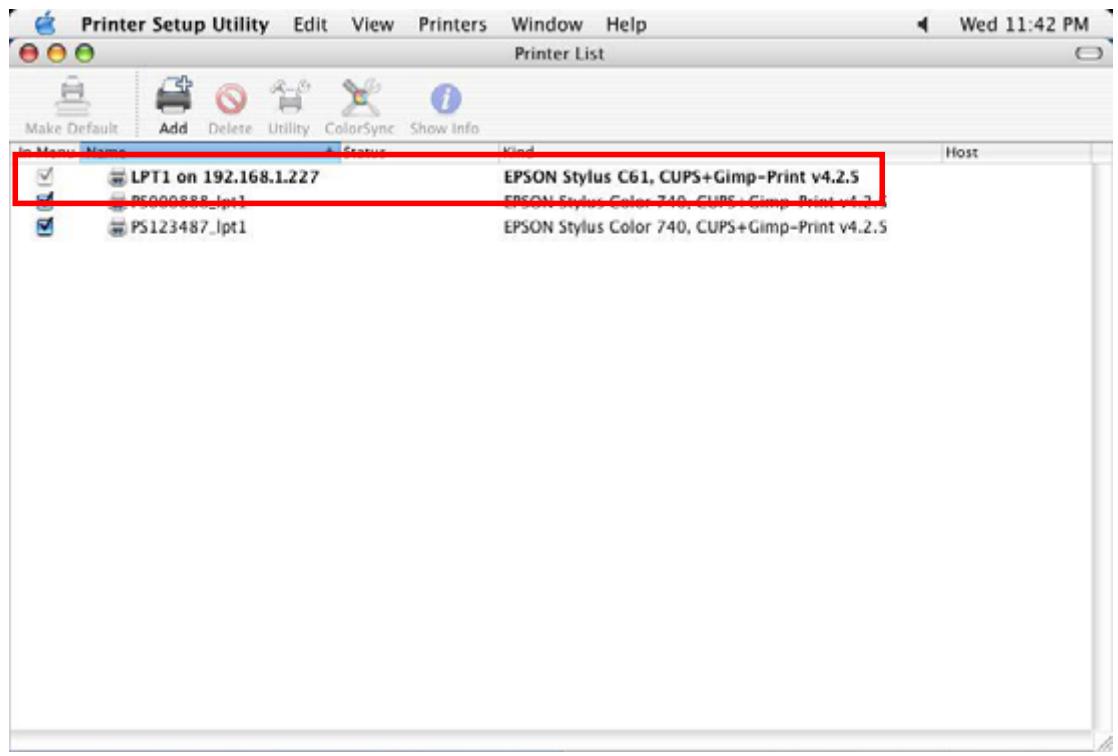The height and width of the screenshot is (756, 1118).
Task: Click the Show Info toolbar icon
Action: [445, 99]
